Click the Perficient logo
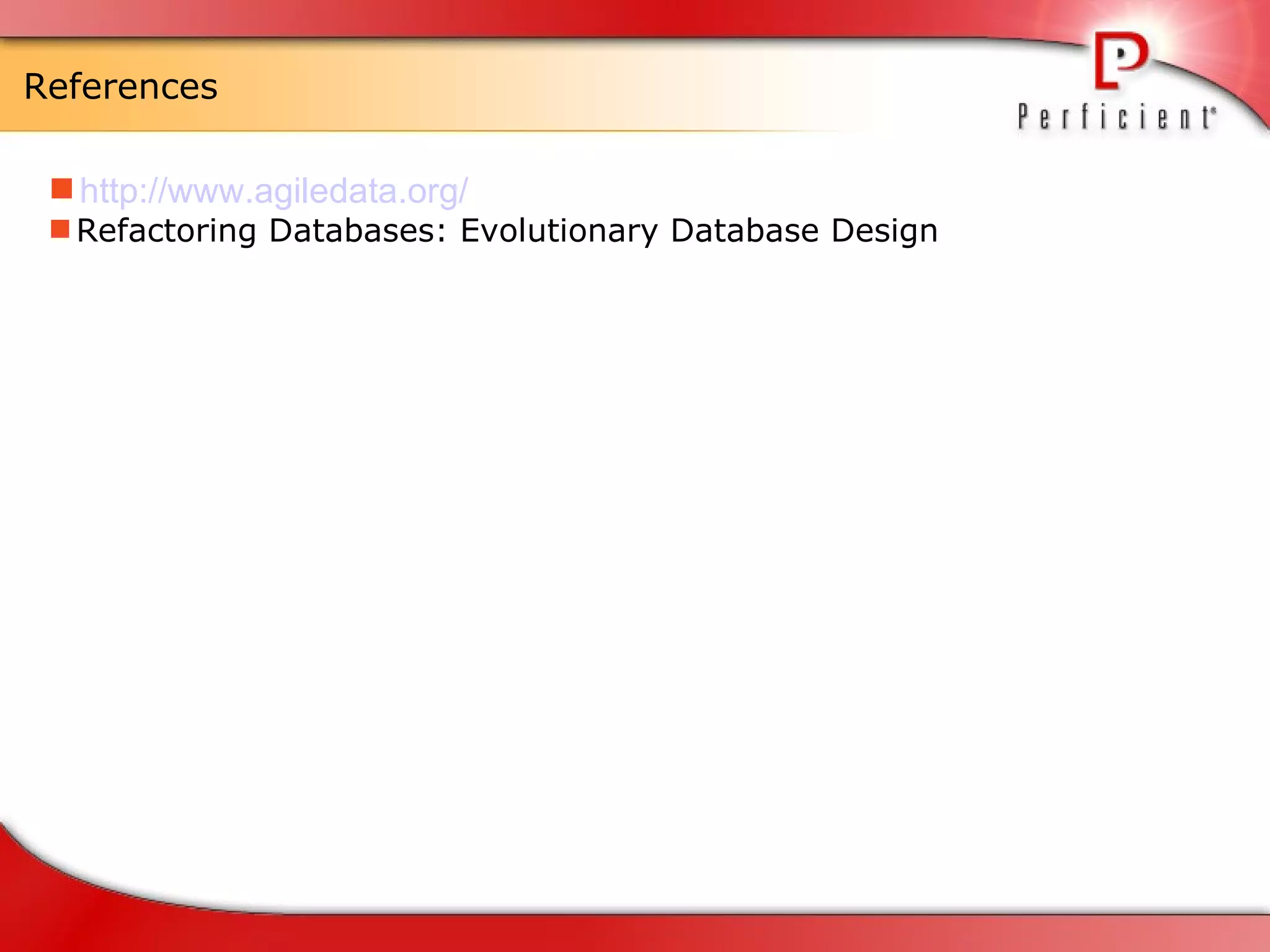 pyautogui.click(x=1117, y=82)
